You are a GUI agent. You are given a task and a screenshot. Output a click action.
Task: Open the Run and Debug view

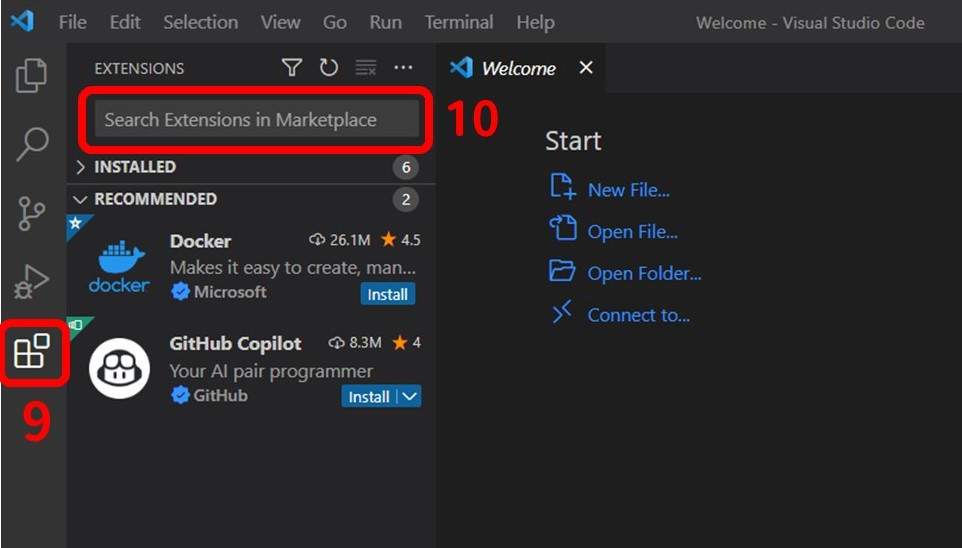31,282
